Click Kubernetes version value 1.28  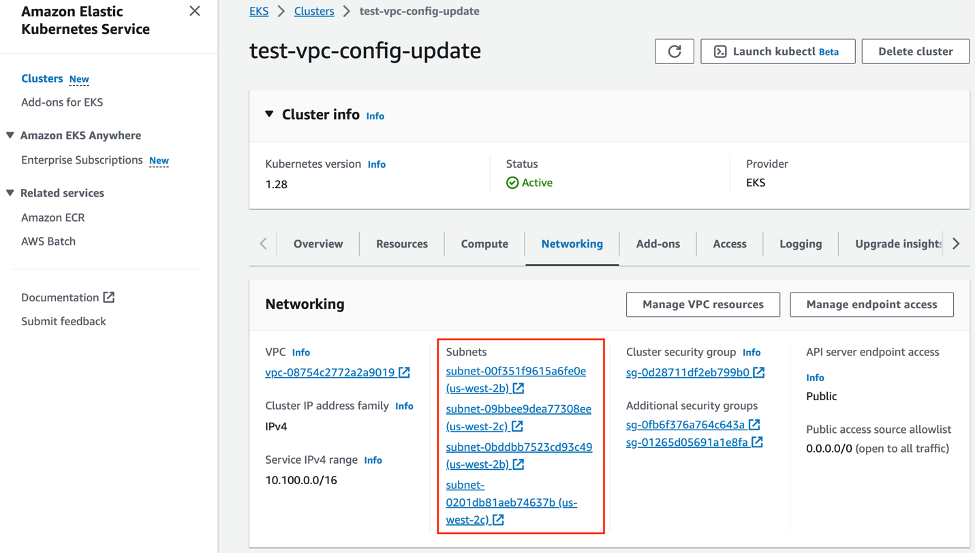276,184
